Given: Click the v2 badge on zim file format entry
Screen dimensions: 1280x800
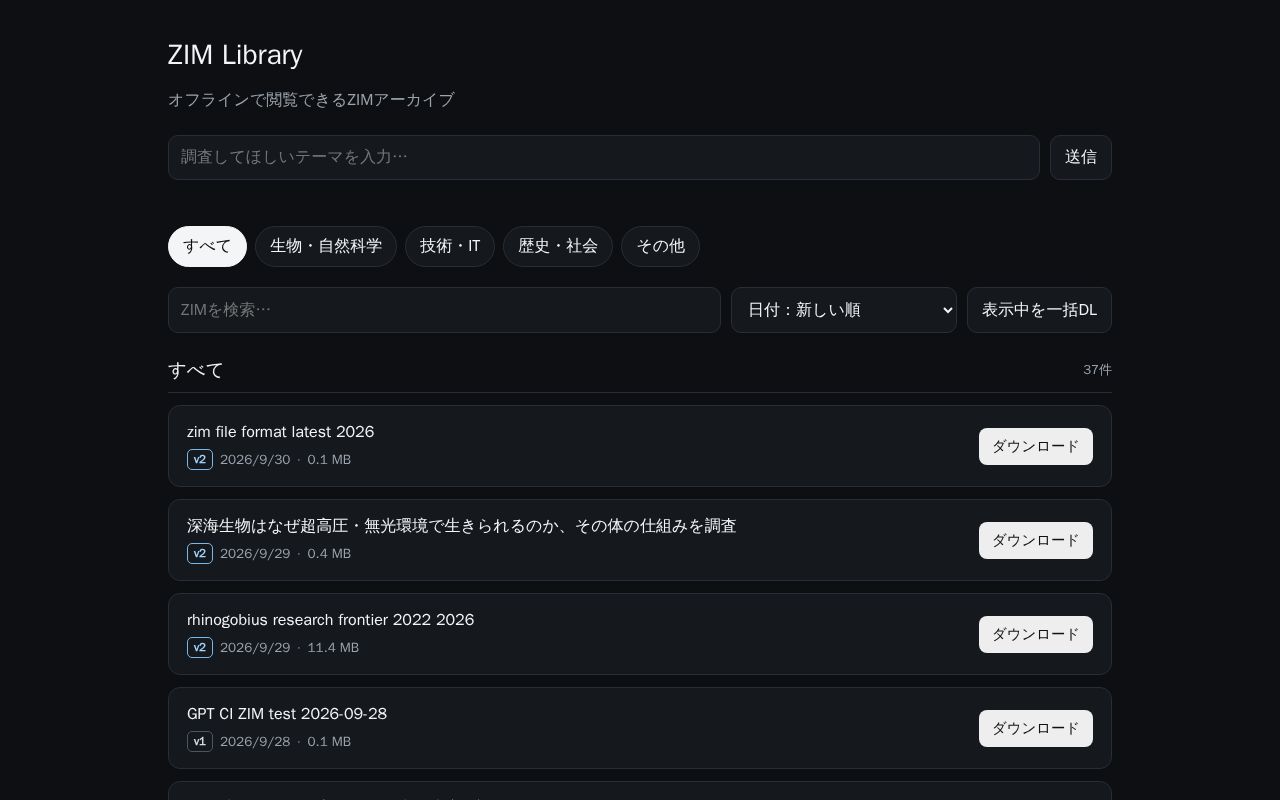Looking at the screenshot, I should coord(200,460).
